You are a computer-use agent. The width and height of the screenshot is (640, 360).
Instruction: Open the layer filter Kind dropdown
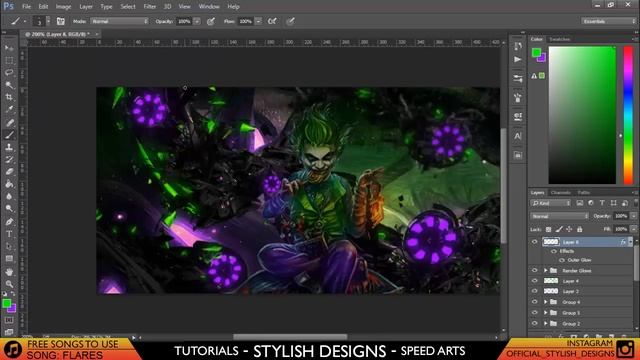point(550,203)
